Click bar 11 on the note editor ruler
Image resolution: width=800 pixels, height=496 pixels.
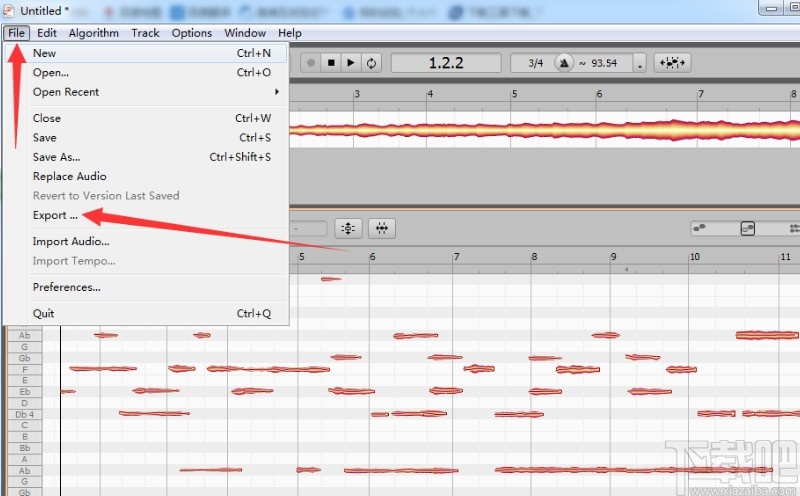click(786, 256)
